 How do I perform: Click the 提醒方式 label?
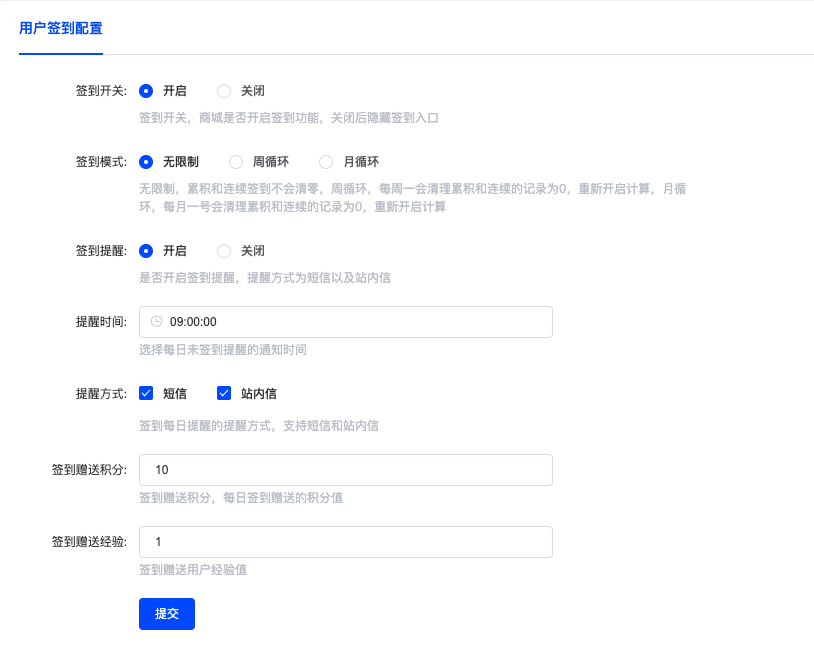101,393
